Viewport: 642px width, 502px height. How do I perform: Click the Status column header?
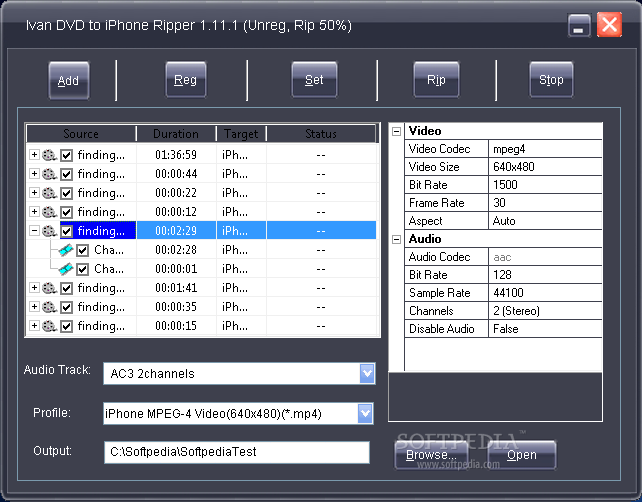pos(321,134)
